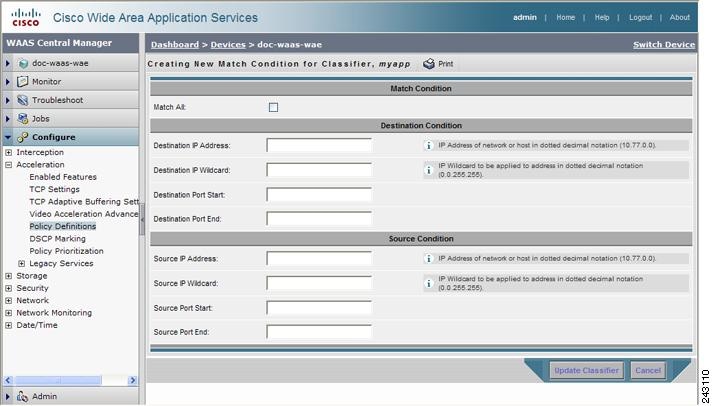Click the Home link in header

coord(566,17)
